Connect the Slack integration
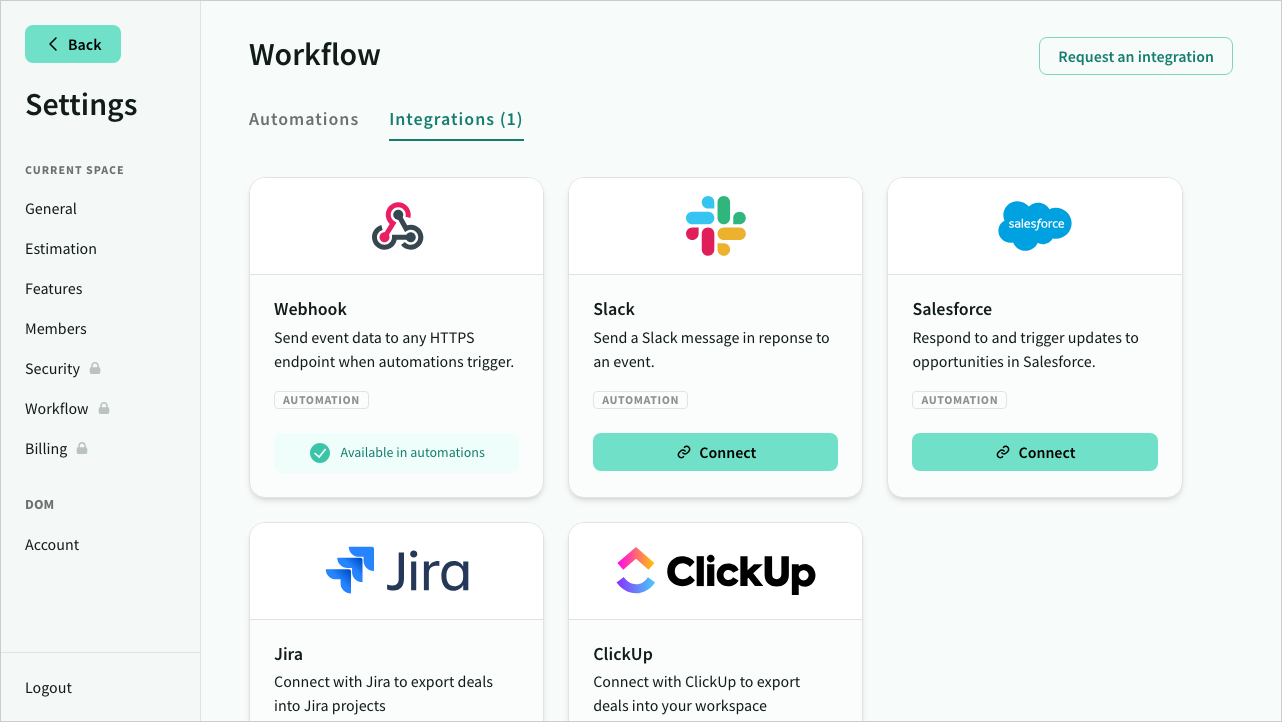Image resolution: width=1282 pixels, height=722 pixels. pos(715,452)
